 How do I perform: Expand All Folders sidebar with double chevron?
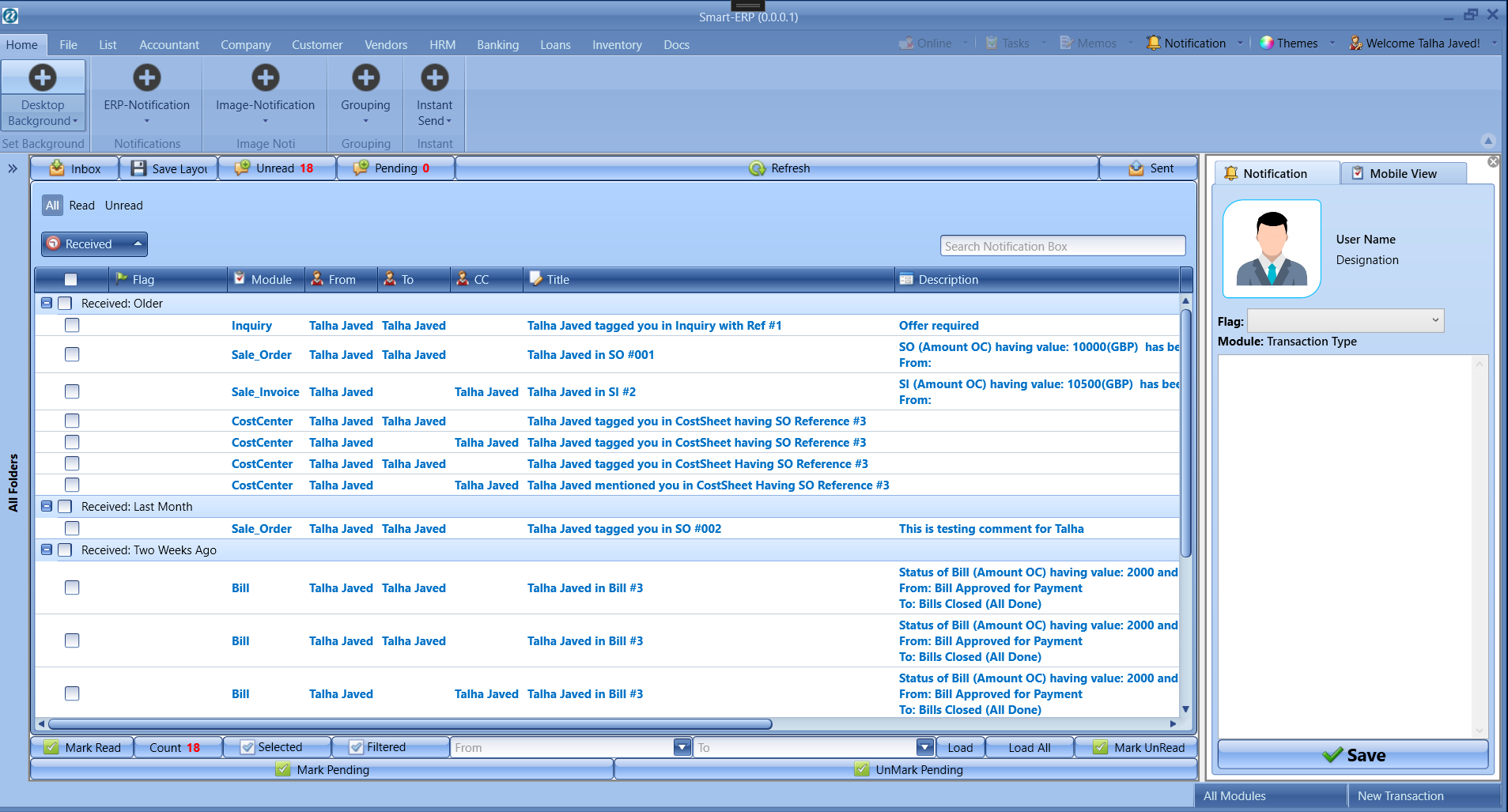[13, 168]
